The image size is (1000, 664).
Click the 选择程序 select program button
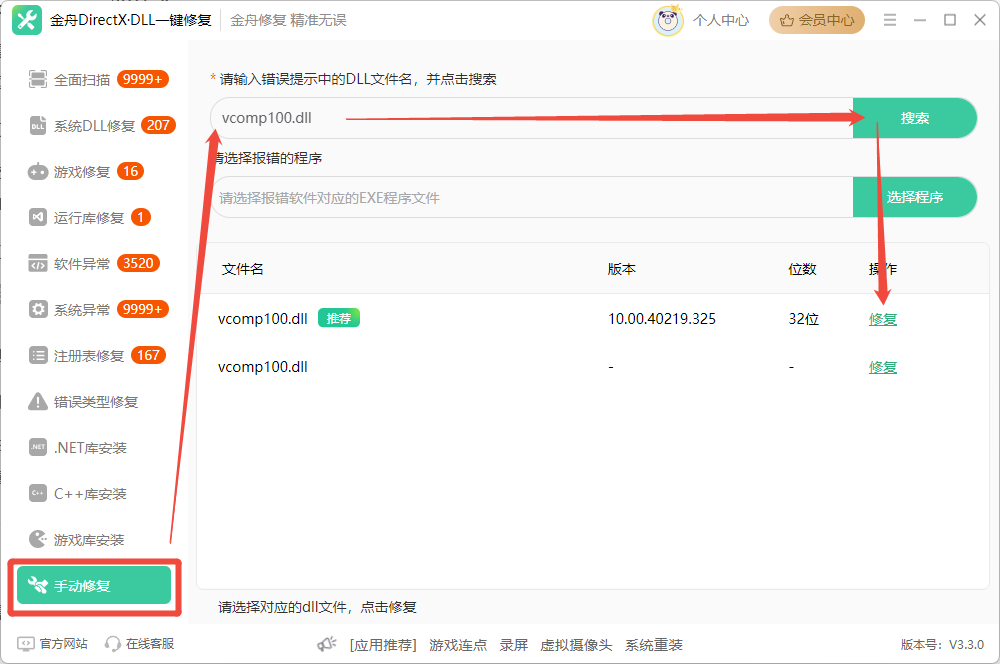pos(914,196)
